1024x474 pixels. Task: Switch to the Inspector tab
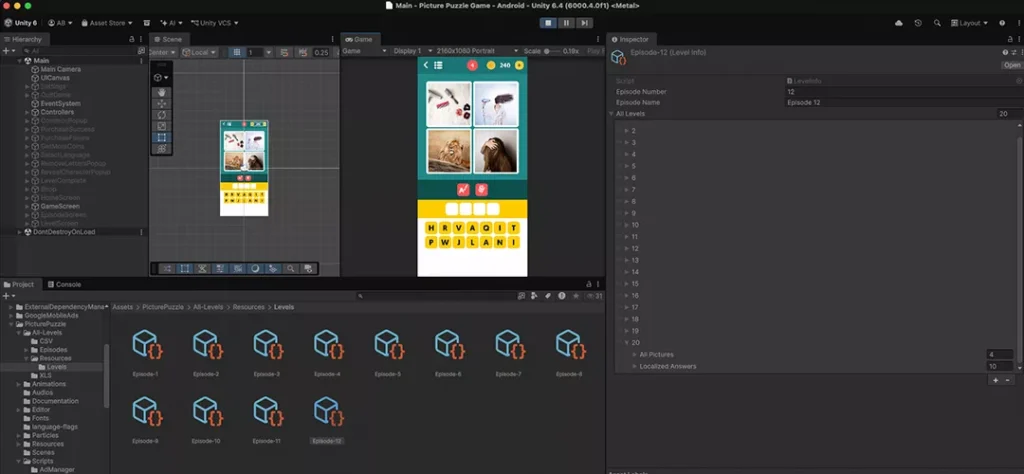pos(631,39)
